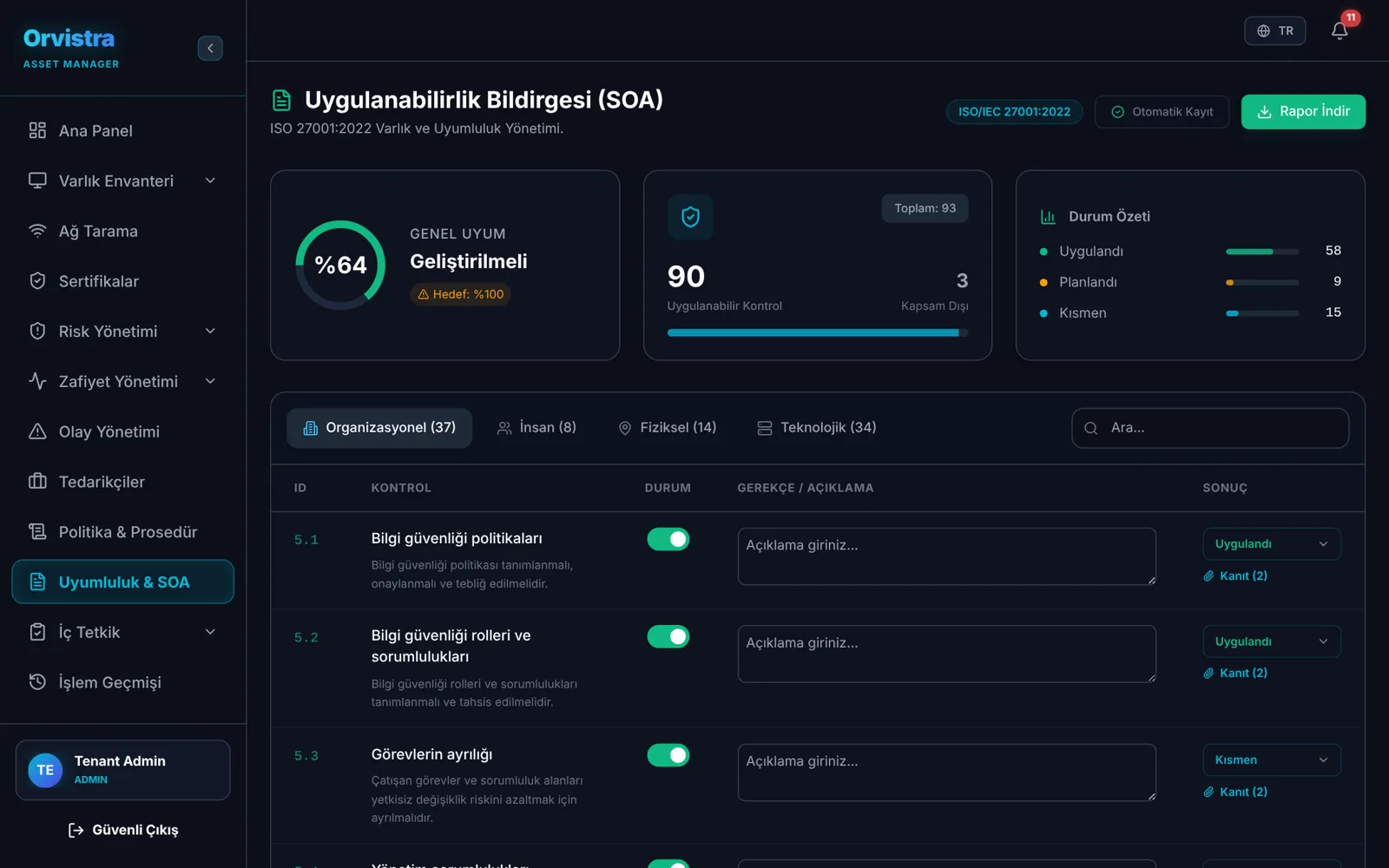Switch to the Teknolojik (34) tab
The height and width of the screenshot is (868, 1389).
coord(817,428)
